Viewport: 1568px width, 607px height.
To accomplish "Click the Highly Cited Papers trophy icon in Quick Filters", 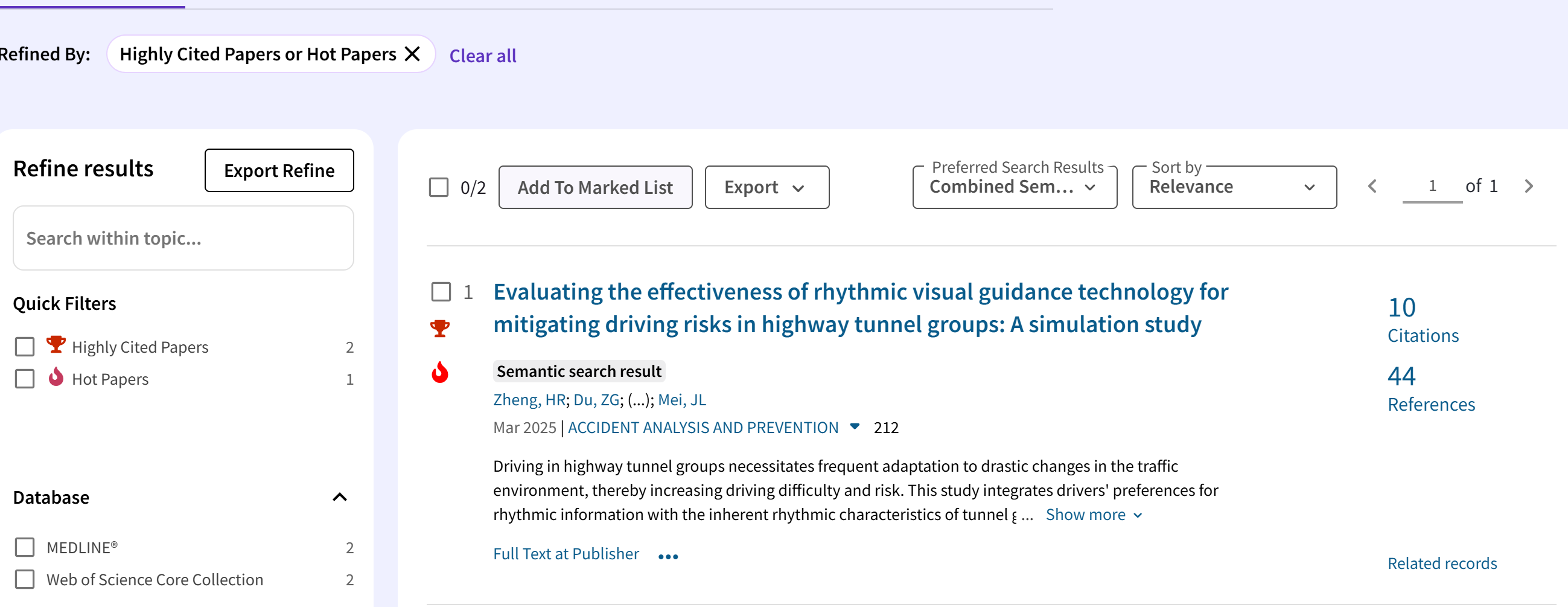I will (x=56, y=345).
